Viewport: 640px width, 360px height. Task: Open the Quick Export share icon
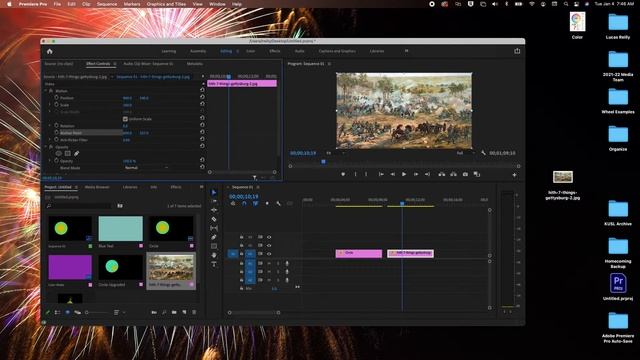point(517,51)
